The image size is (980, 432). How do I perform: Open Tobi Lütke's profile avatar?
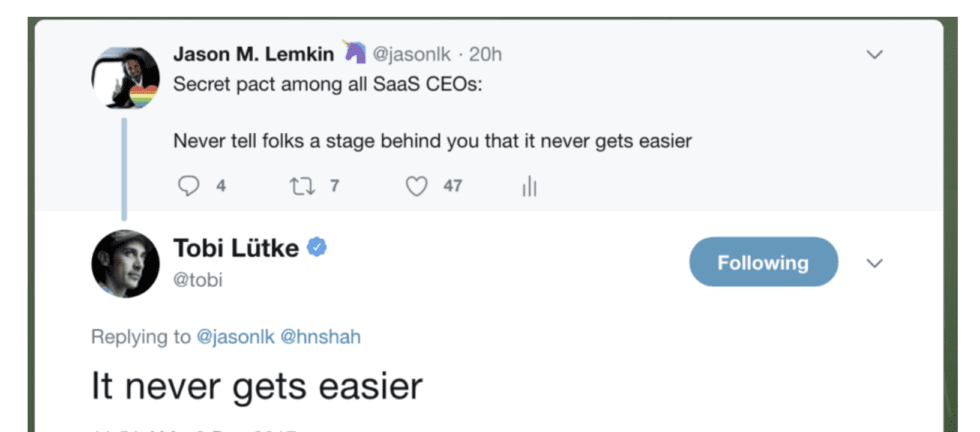pyautogui.click(x=125, y=264)
